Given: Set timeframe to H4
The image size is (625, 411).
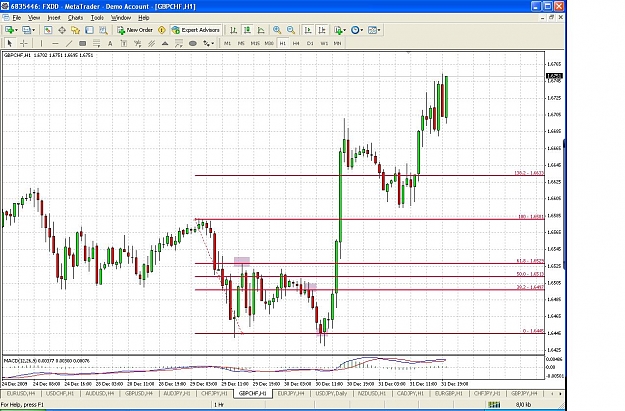Looking at the screenshot, I should point(296,43).
